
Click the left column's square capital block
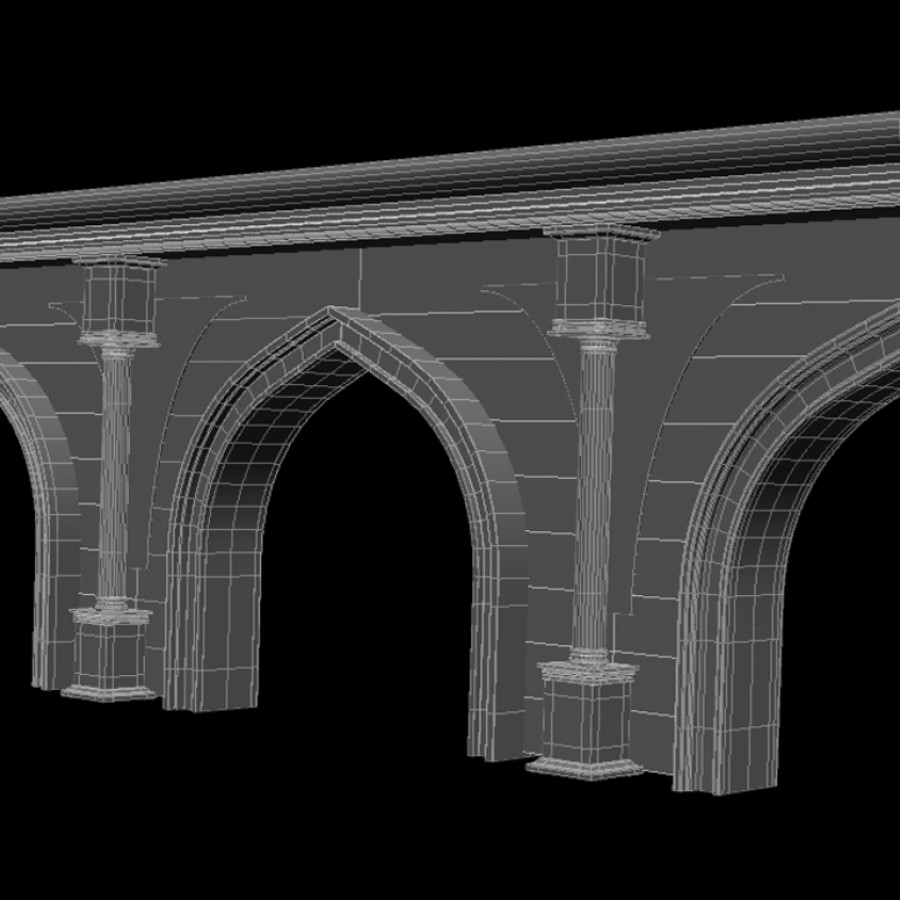pos(118,297)
